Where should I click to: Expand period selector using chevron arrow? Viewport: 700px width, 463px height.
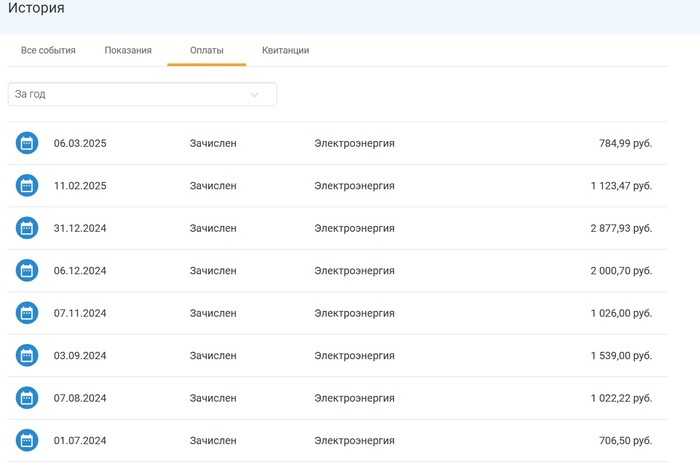click(254, 95)
